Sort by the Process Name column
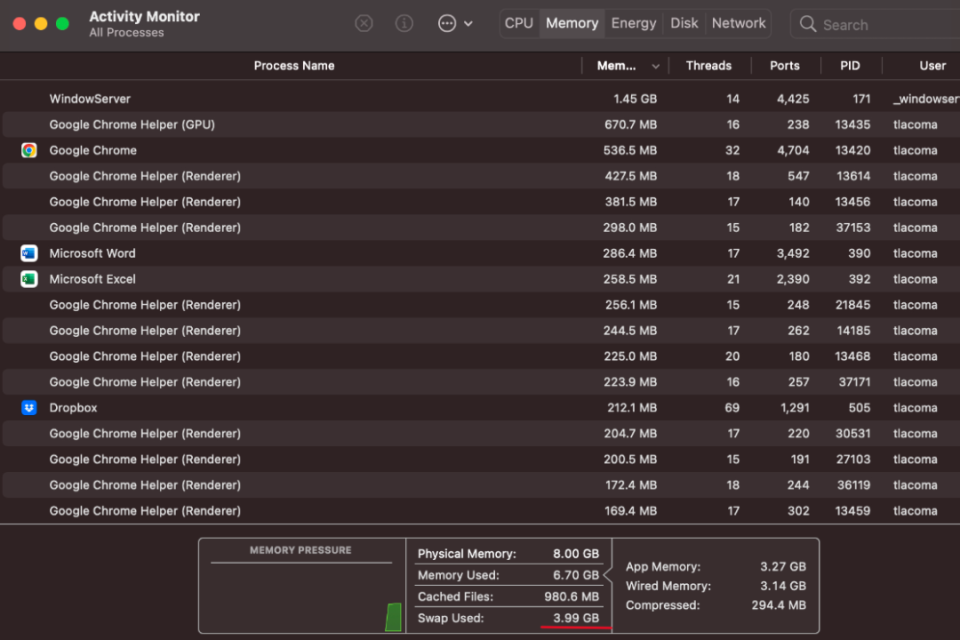This screenshot has width=960, height=640. [294, 66]
